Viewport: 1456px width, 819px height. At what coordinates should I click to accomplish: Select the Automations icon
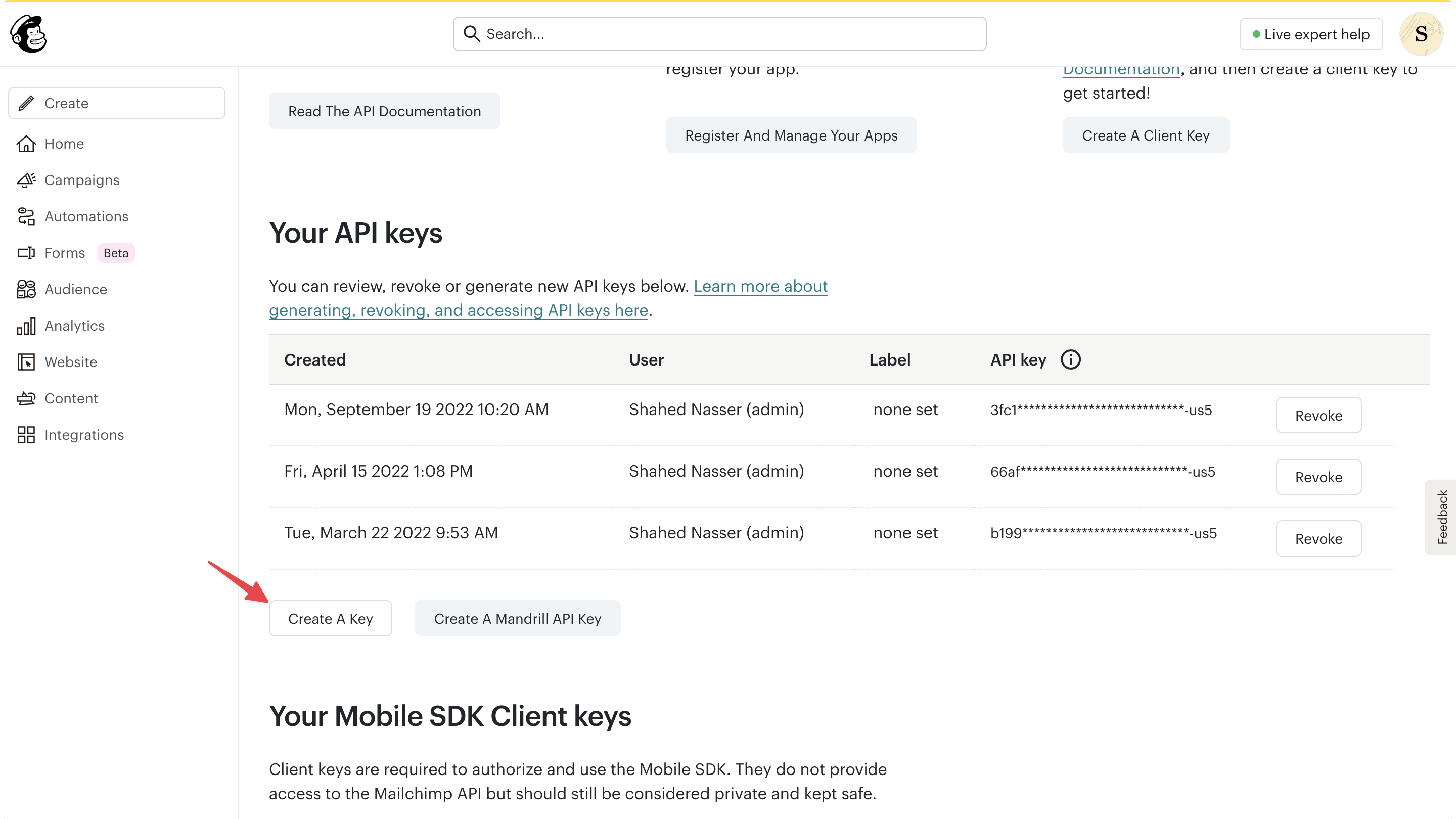click(x=26, y=216)
